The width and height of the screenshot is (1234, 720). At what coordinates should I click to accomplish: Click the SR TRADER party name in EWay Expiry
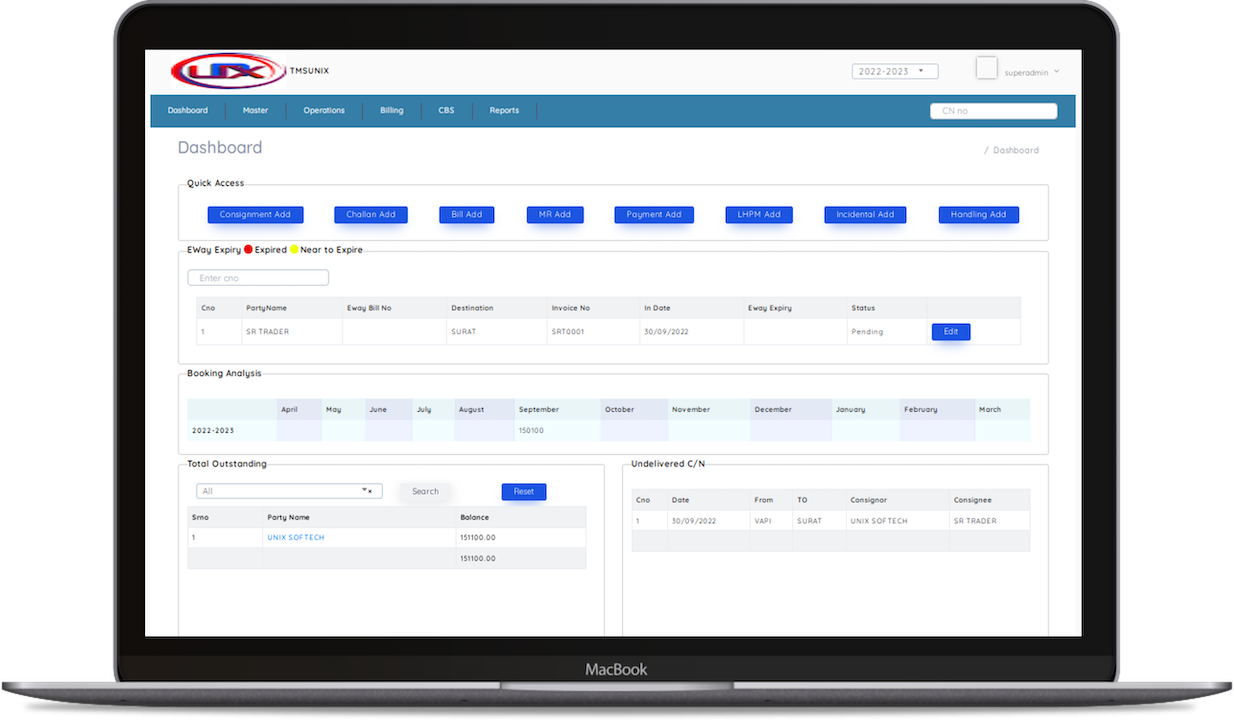[267, 332]
